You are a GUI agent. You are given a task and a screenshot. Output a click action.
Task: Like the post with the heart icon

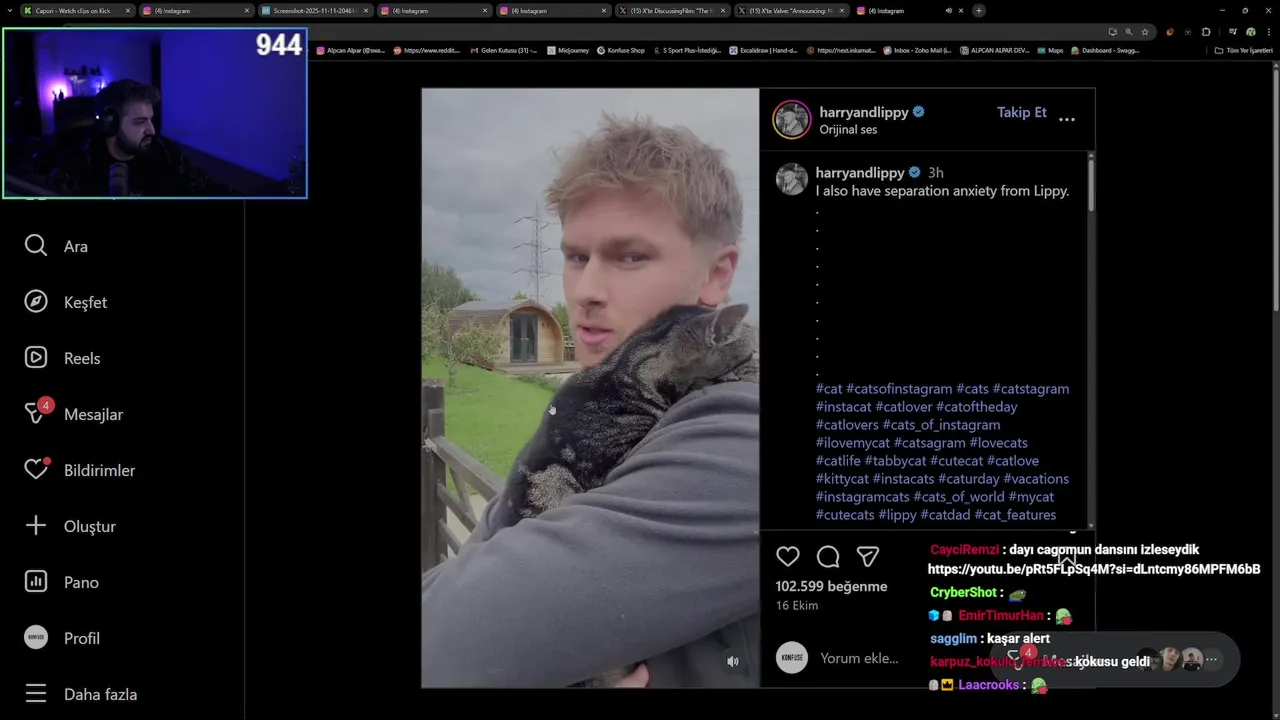coord(788,557)
